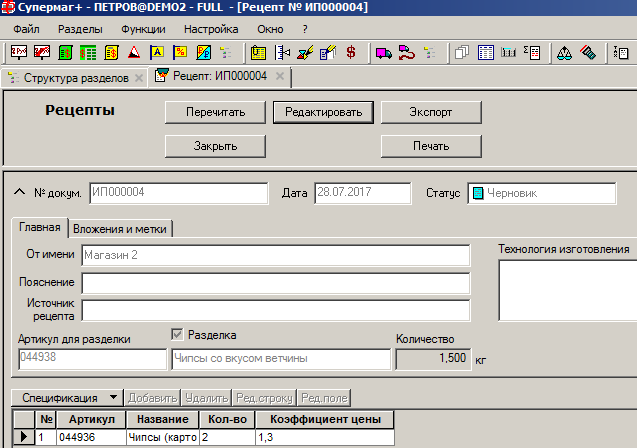The height and width of the screenshot is (448, 637).
Task: Click the Закрыть button
Action: [x=215, y=146]
